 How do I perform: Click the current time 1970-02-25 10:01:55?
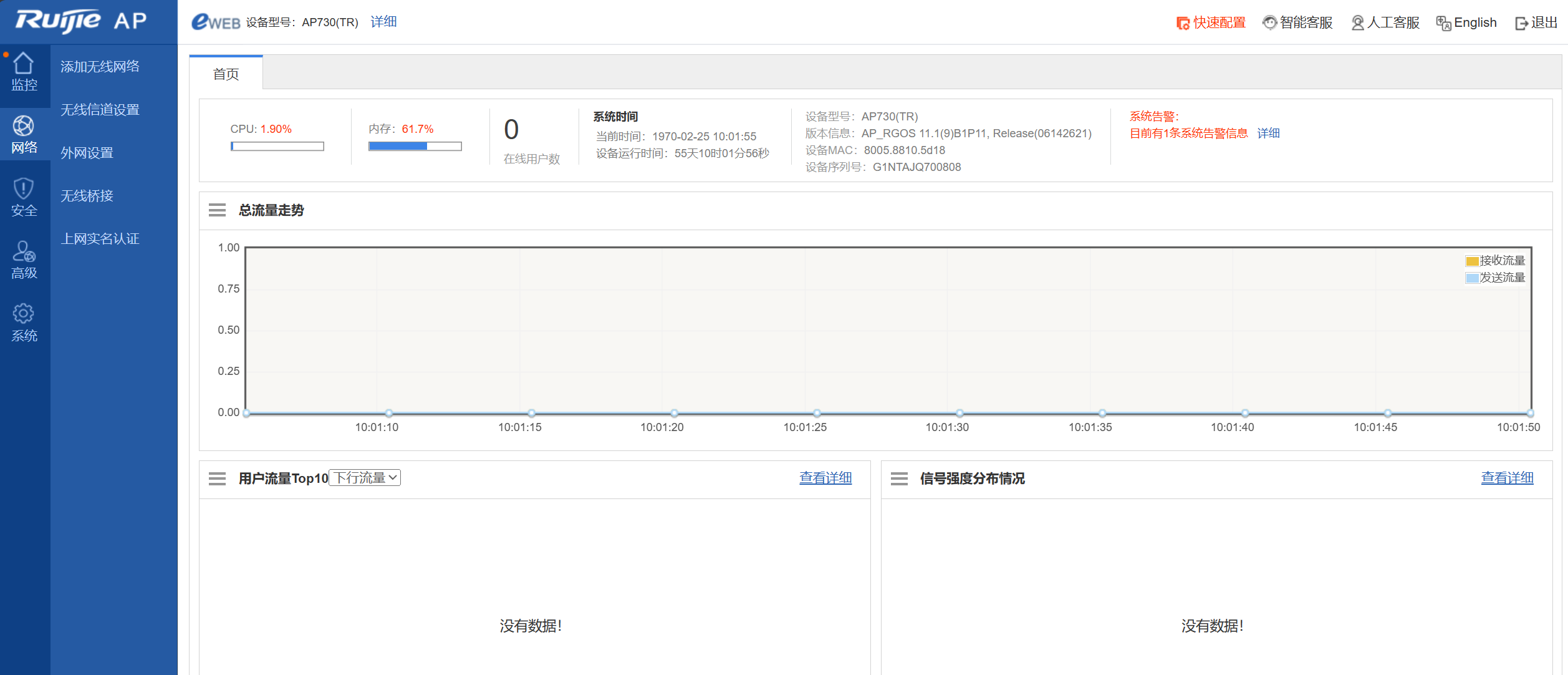[704, 137]
